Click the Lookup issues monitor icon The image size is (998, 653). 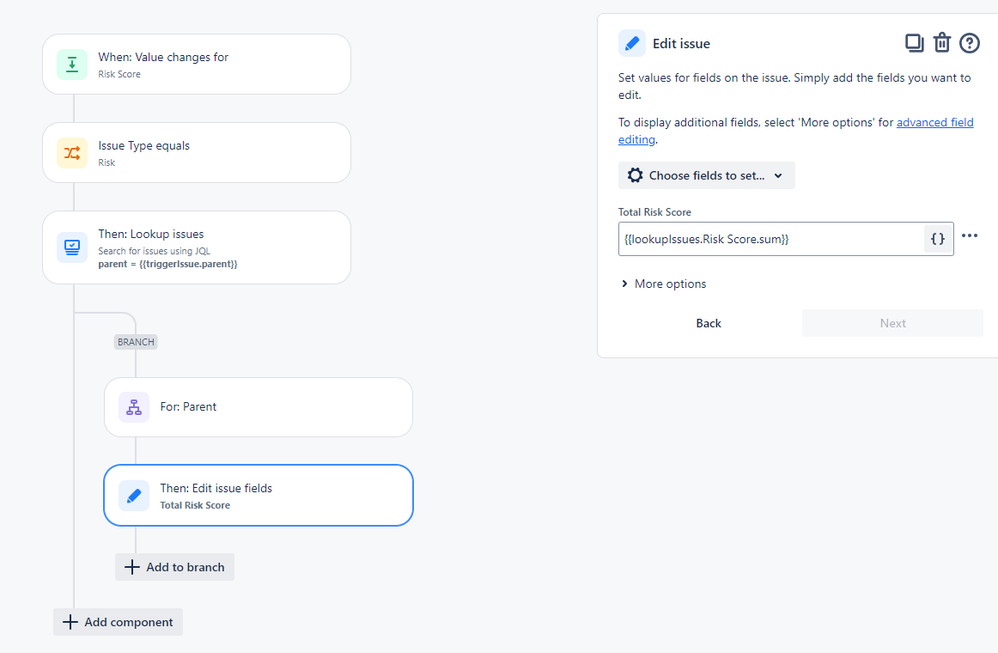[x=73, y=247]
